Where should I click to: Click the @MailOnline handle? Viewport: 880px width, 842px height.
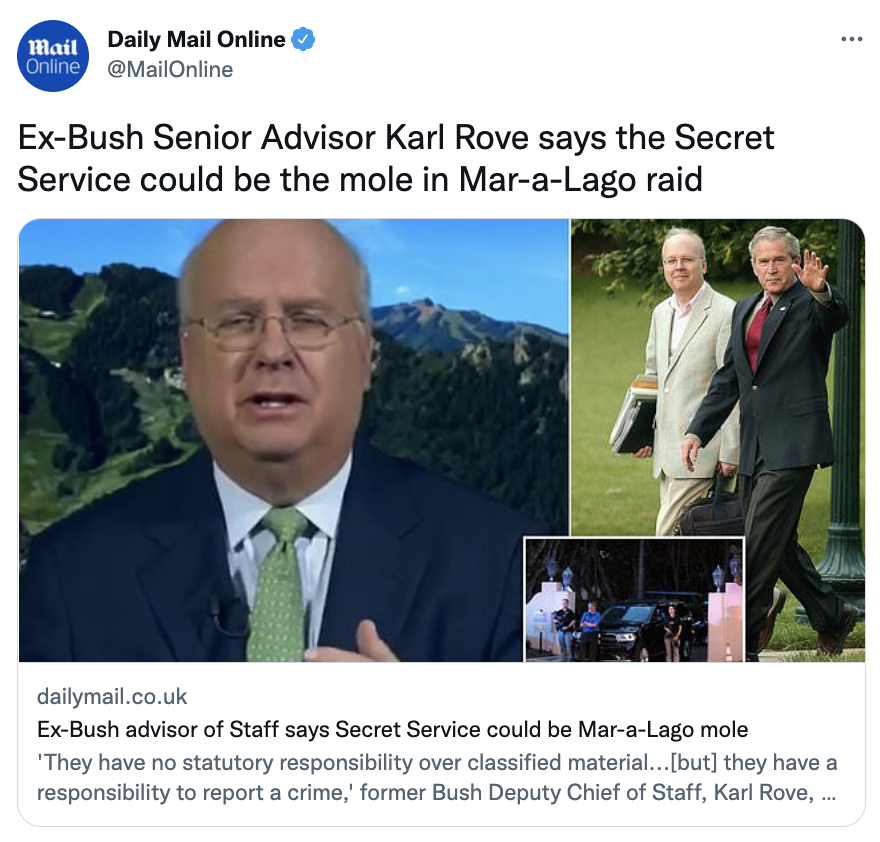(170, 70)
